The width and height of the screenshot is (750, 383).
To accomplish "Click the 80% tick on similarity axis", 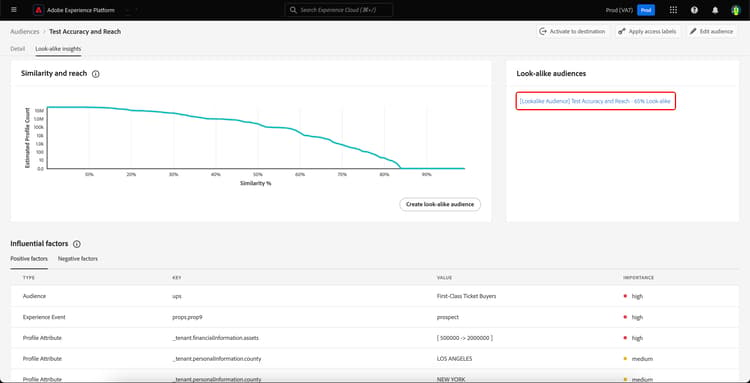I will [x=384, y=175].
